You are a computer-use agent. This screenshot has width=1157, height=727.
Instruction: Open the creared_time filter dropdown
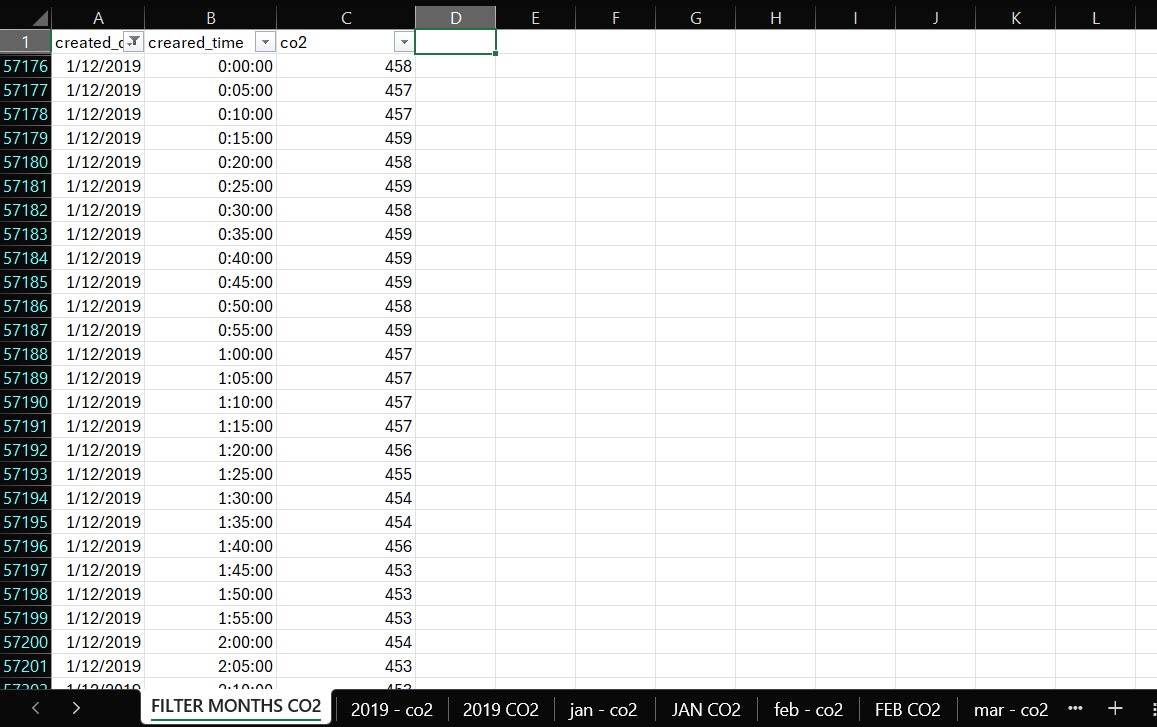coord(265,42)
